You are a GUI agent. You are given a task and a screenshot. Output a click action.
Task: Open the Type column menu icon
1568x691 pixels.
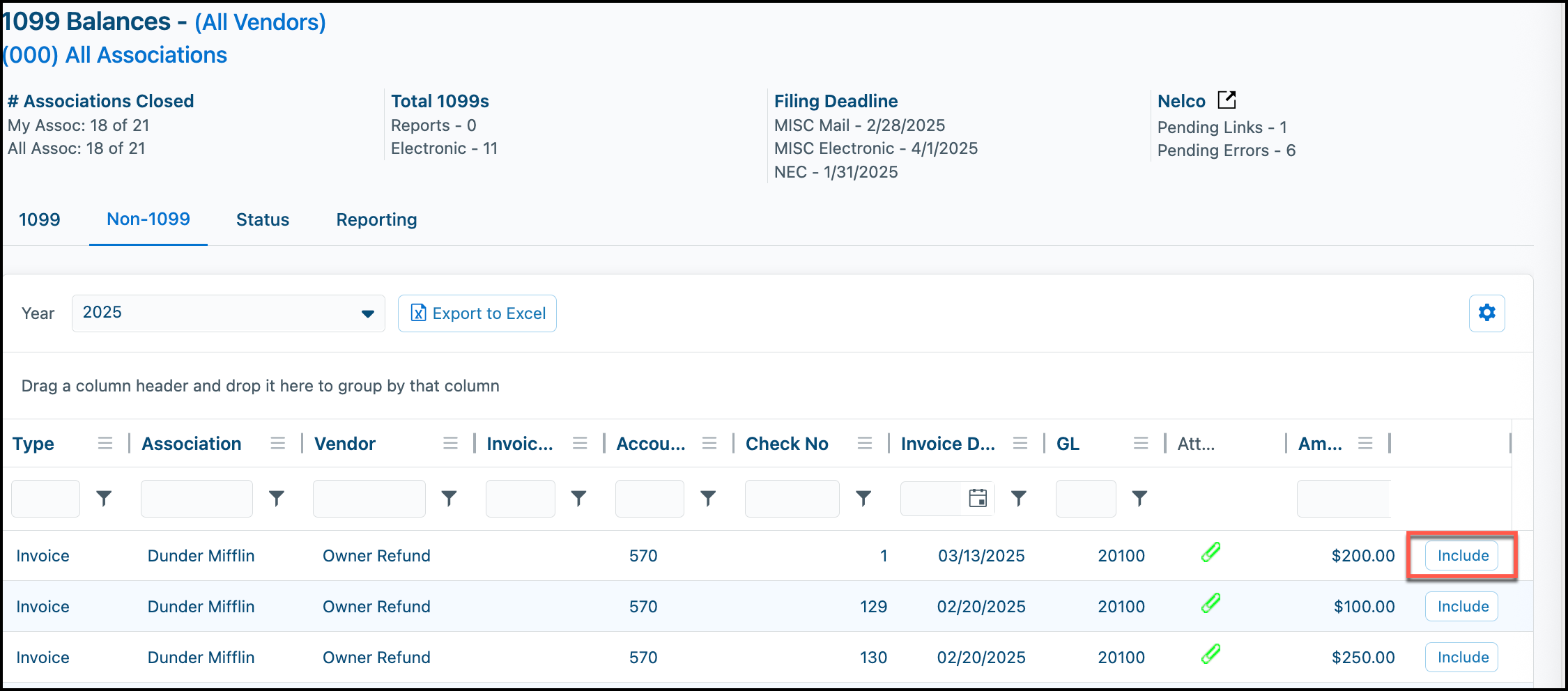pos(105,443)
